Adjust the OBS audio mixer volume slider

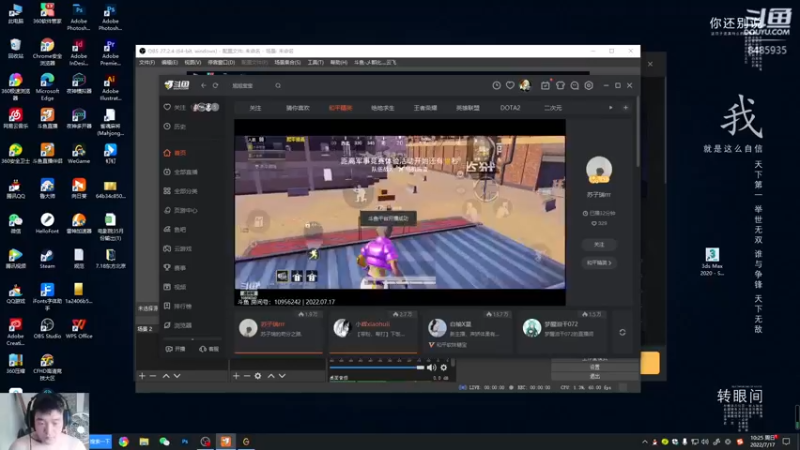click(377, 367)
